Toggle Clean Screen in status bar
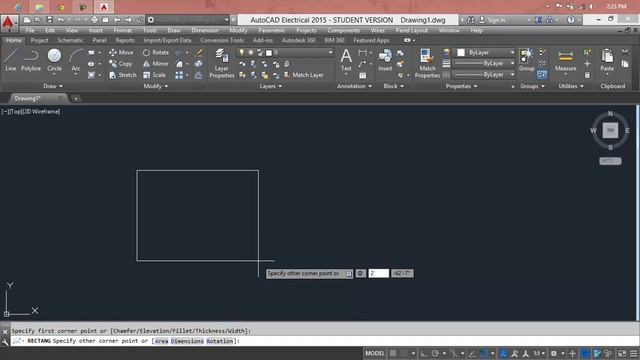 tap(622, 353)
